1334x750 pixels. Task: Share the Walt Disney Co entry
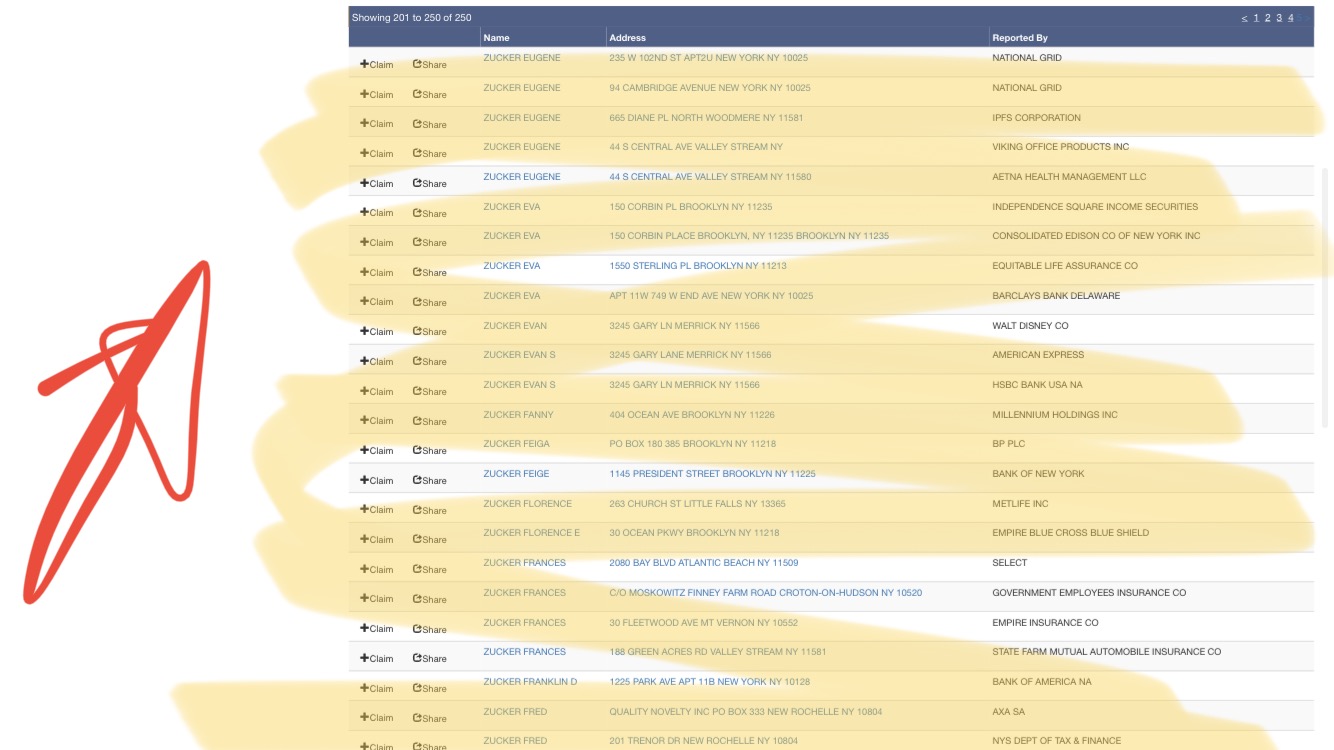(430, 332)
